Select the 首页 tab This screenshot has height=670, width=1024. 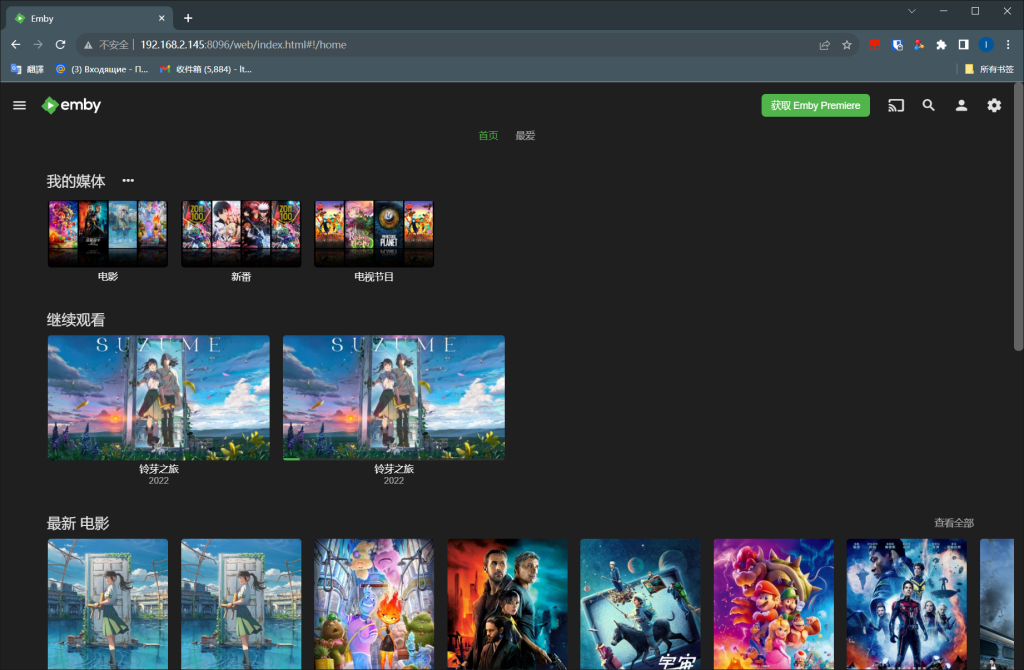[x=488, y=135]
